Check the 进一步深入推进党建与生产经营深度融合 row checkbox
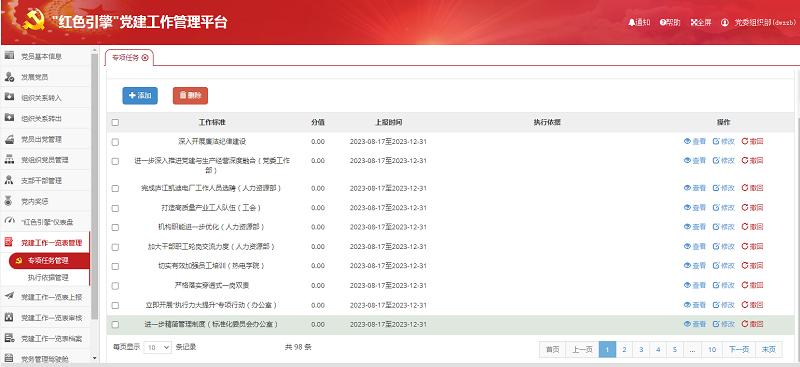 point(115,161)
